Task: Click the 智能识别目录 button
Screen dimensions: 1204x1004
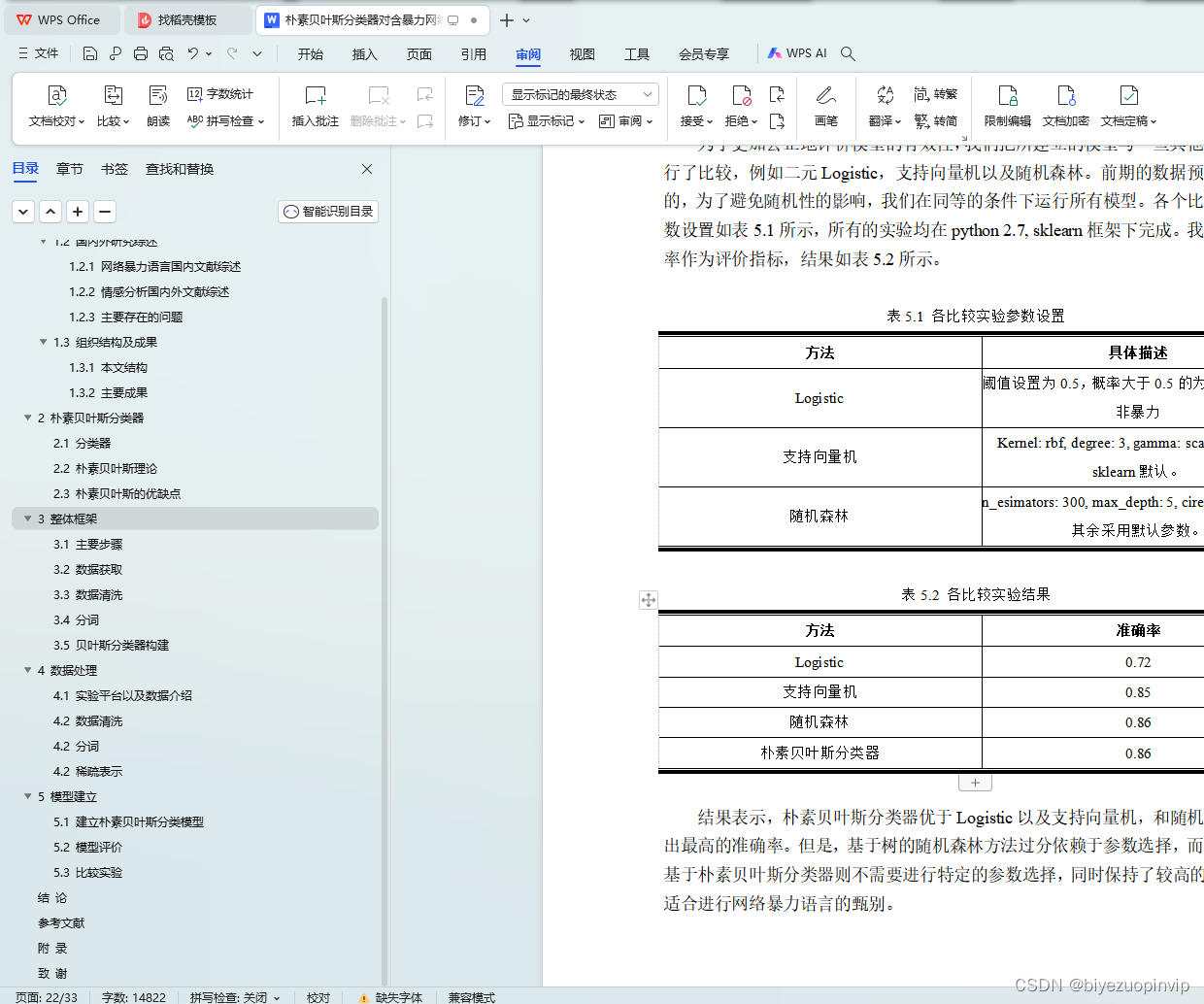Action: [327, 211]
